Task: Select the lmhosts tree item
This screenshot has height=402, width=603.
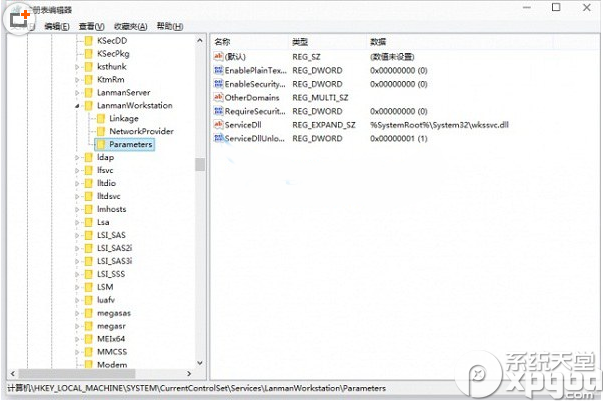Action: click(x=112, y=209)
